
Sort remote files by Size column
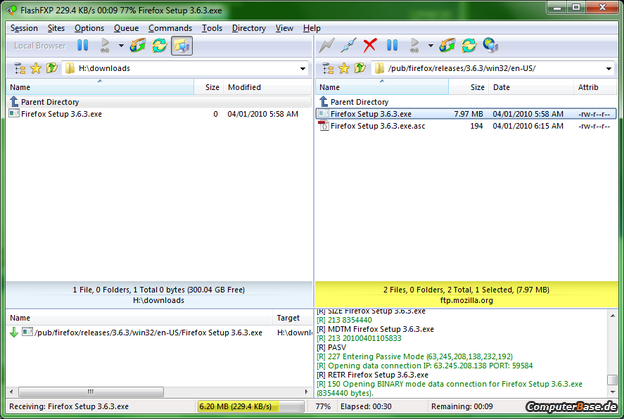[x=468, y=87]
